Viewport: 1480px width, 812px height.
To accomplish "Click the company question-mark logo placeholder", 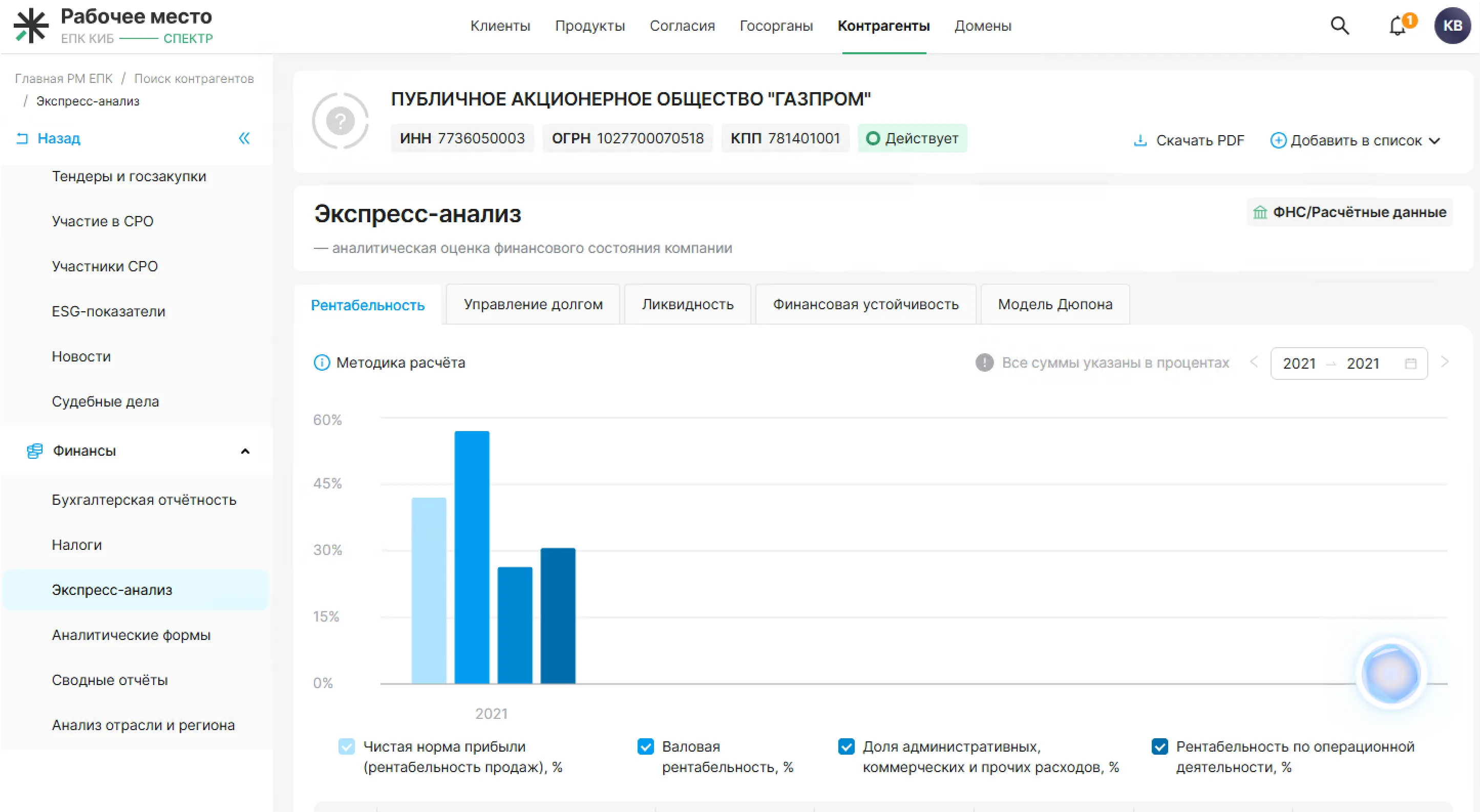I will pyautogui.click(x=340, y=121).
